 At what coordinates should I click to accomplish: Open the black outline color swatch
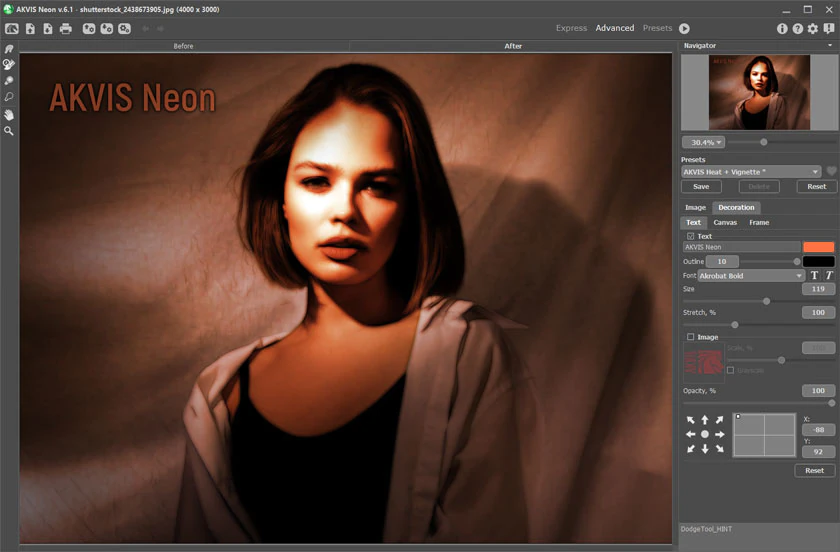tap(819, 262)
